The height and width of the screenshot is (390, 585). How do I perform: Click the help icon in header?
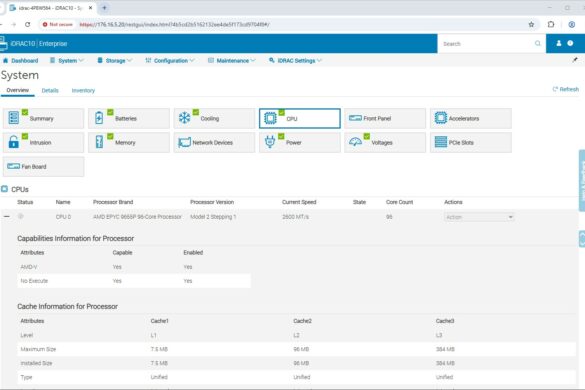570,43
